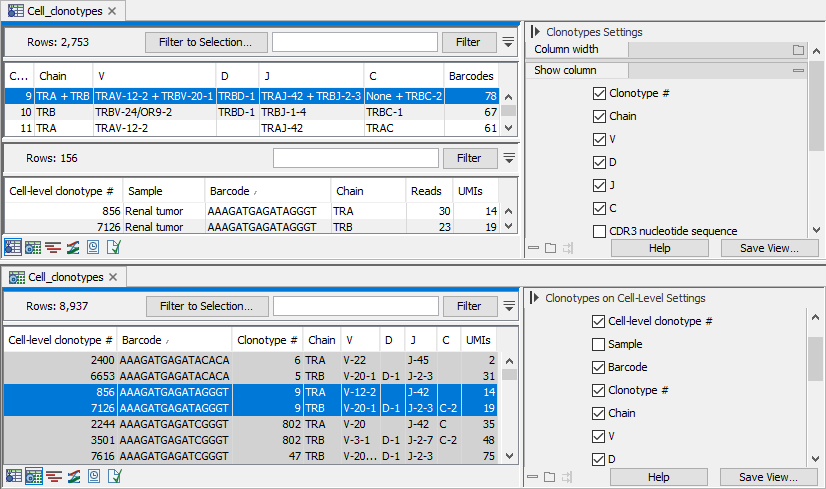Screen dimensions: 826x489
Task: Open filter options icon beside upper Filter button
Action: pos(508,42)
